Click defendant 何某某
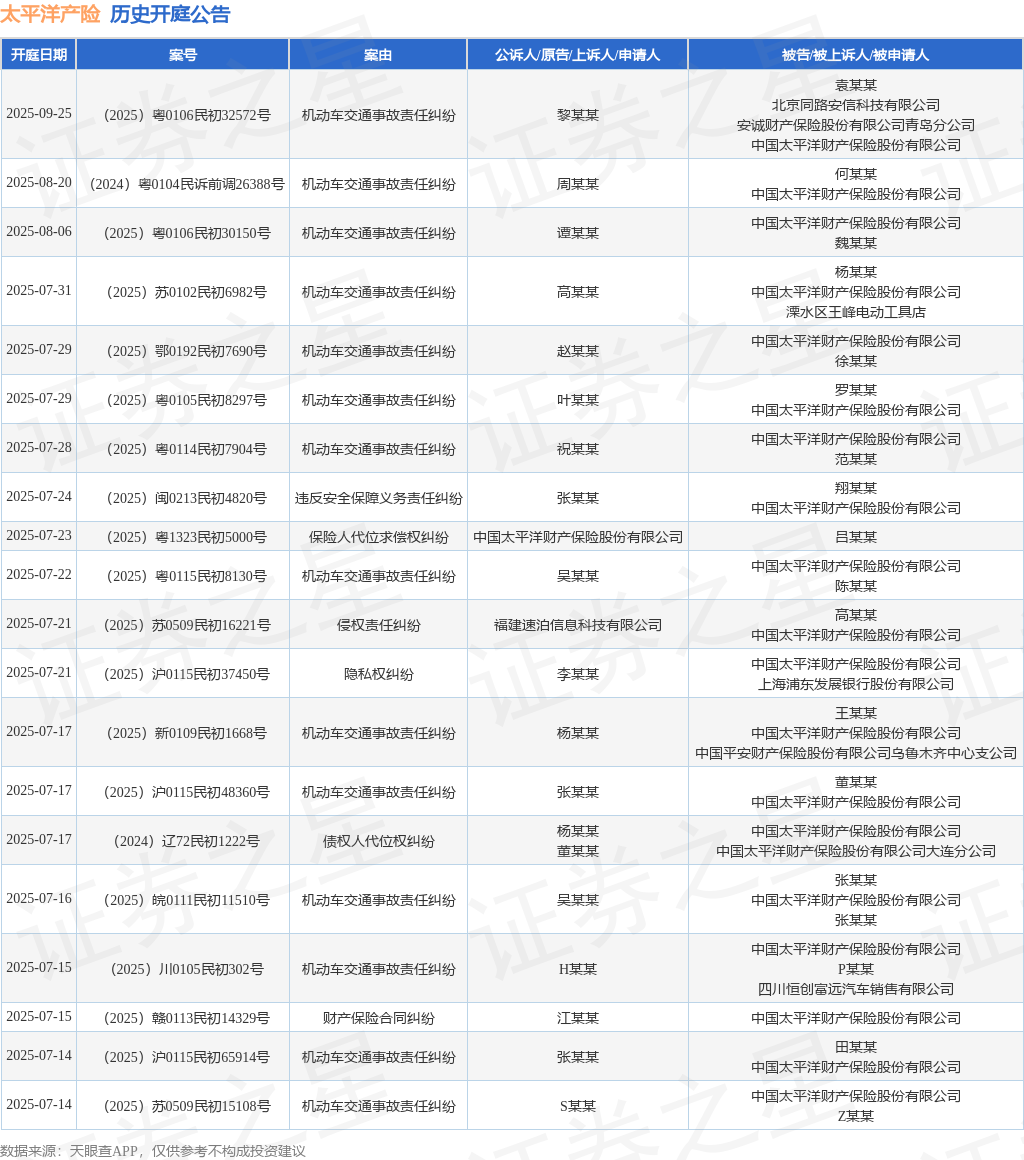Image resolution: width=1024 pixels, height=1160 pixels. 856,174
